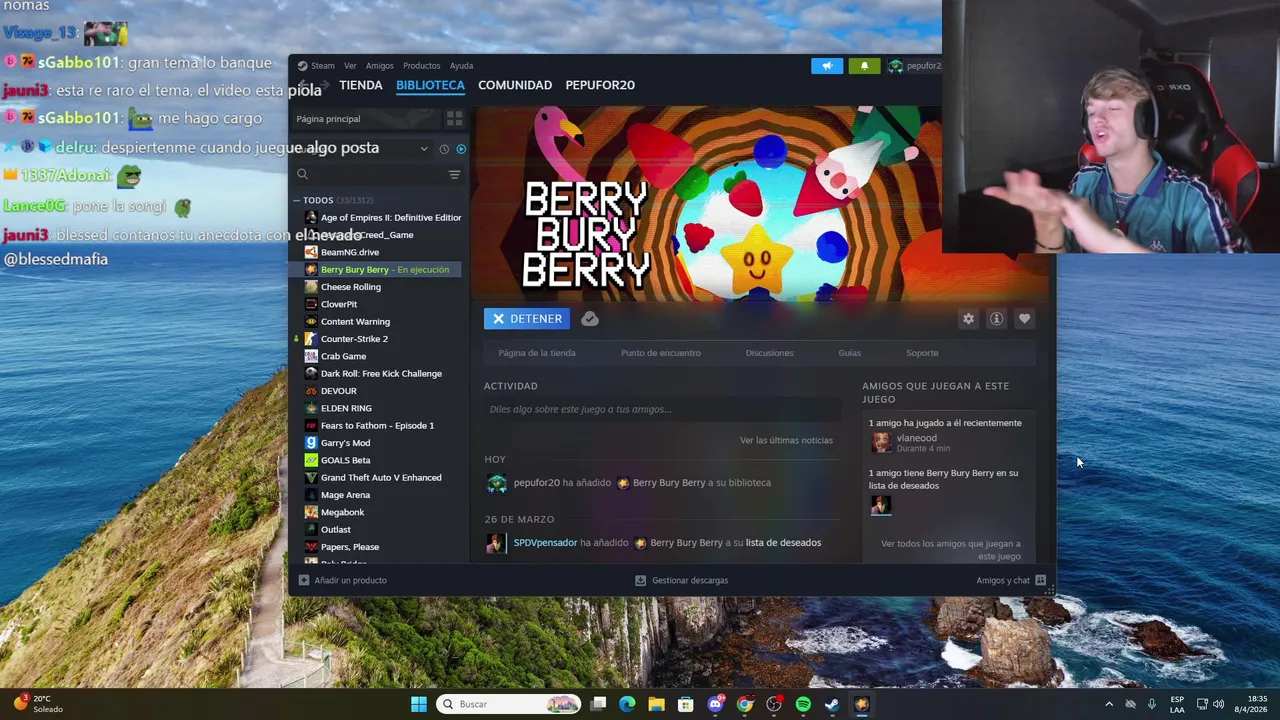1280x720 pixels.
Task: Open Discusiones link
Action: [x=770, y=353]
